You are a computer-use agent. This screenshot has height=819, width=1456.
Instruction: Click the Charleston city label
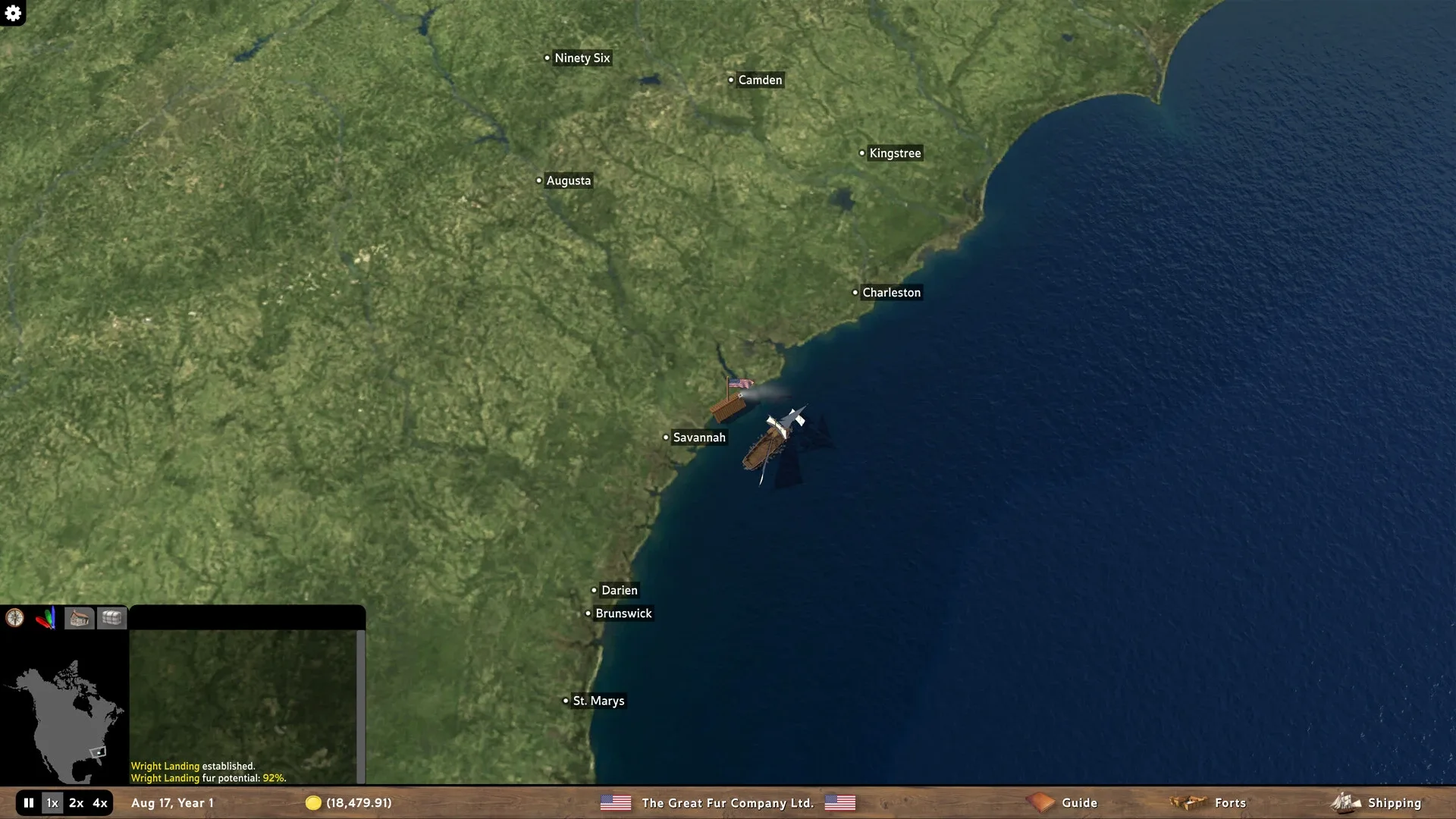[891, 293]
